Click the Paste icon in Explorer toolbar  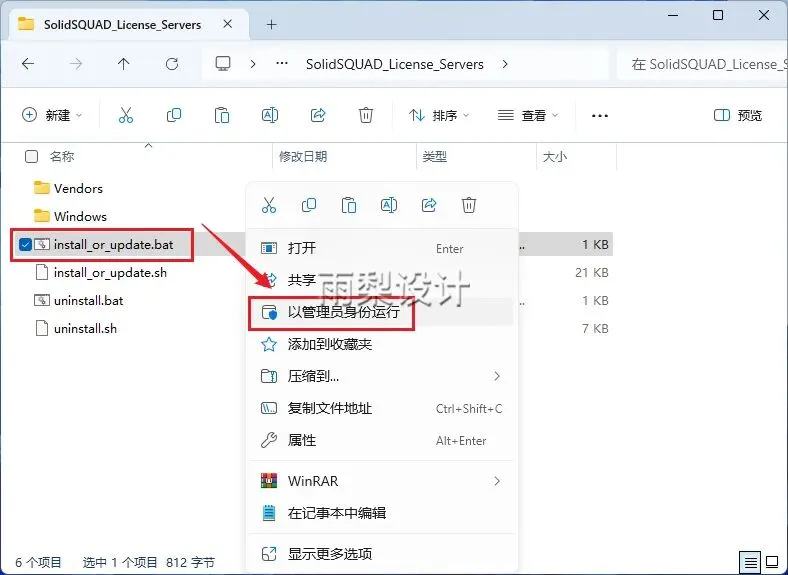(222, 115)
